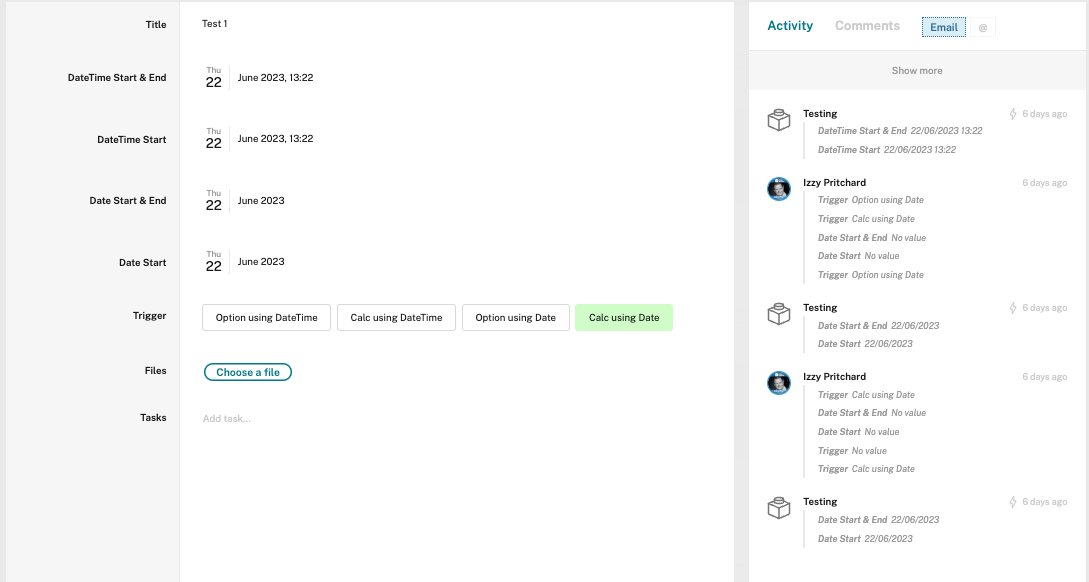This screenshot has height=582, width=1089.
Task: Click lightning icon beside first Testing entry
Action: pyautogui.click(x=1013, y=114)
